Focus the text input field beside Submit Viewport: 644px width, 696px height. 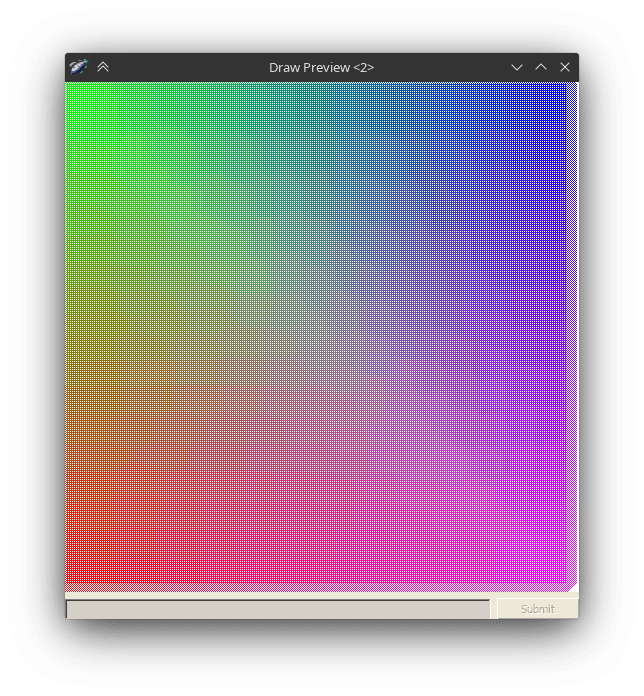coord(278,608)
